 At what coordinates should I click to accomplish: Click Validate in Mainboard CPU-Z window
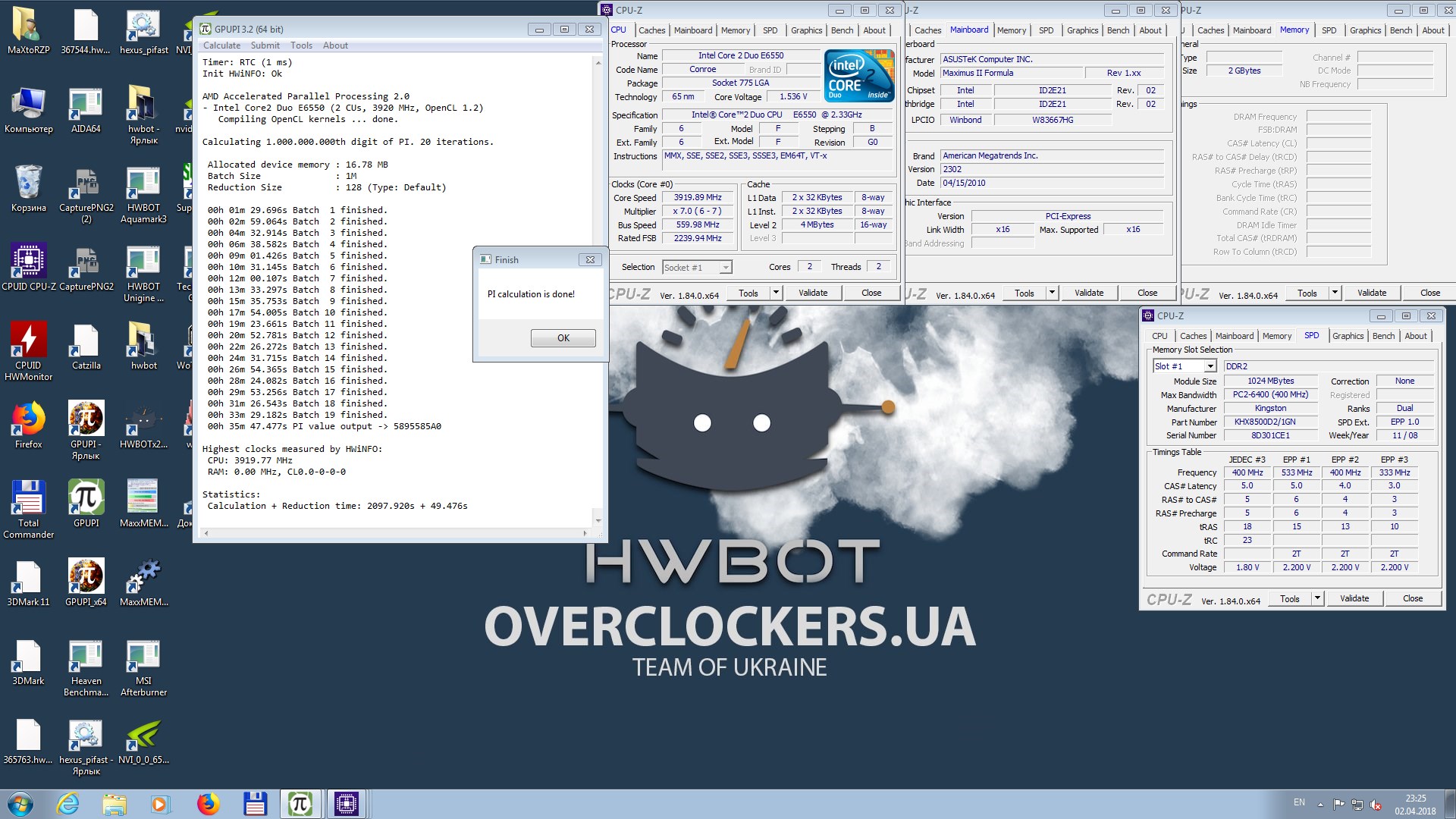[x=1089, y=293]
